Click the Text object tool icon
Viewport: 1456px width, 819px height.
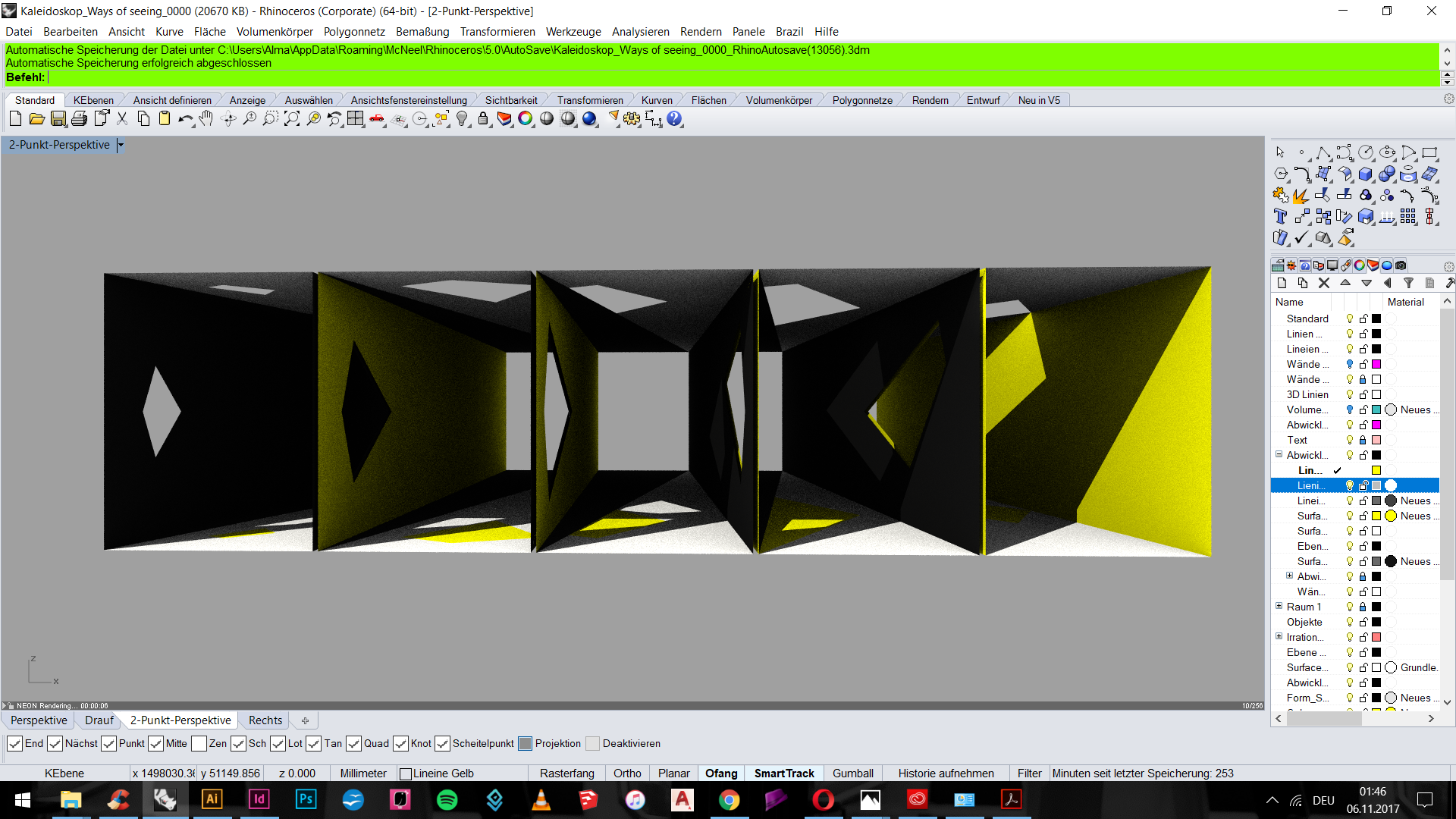click(x=1281, y=217)
